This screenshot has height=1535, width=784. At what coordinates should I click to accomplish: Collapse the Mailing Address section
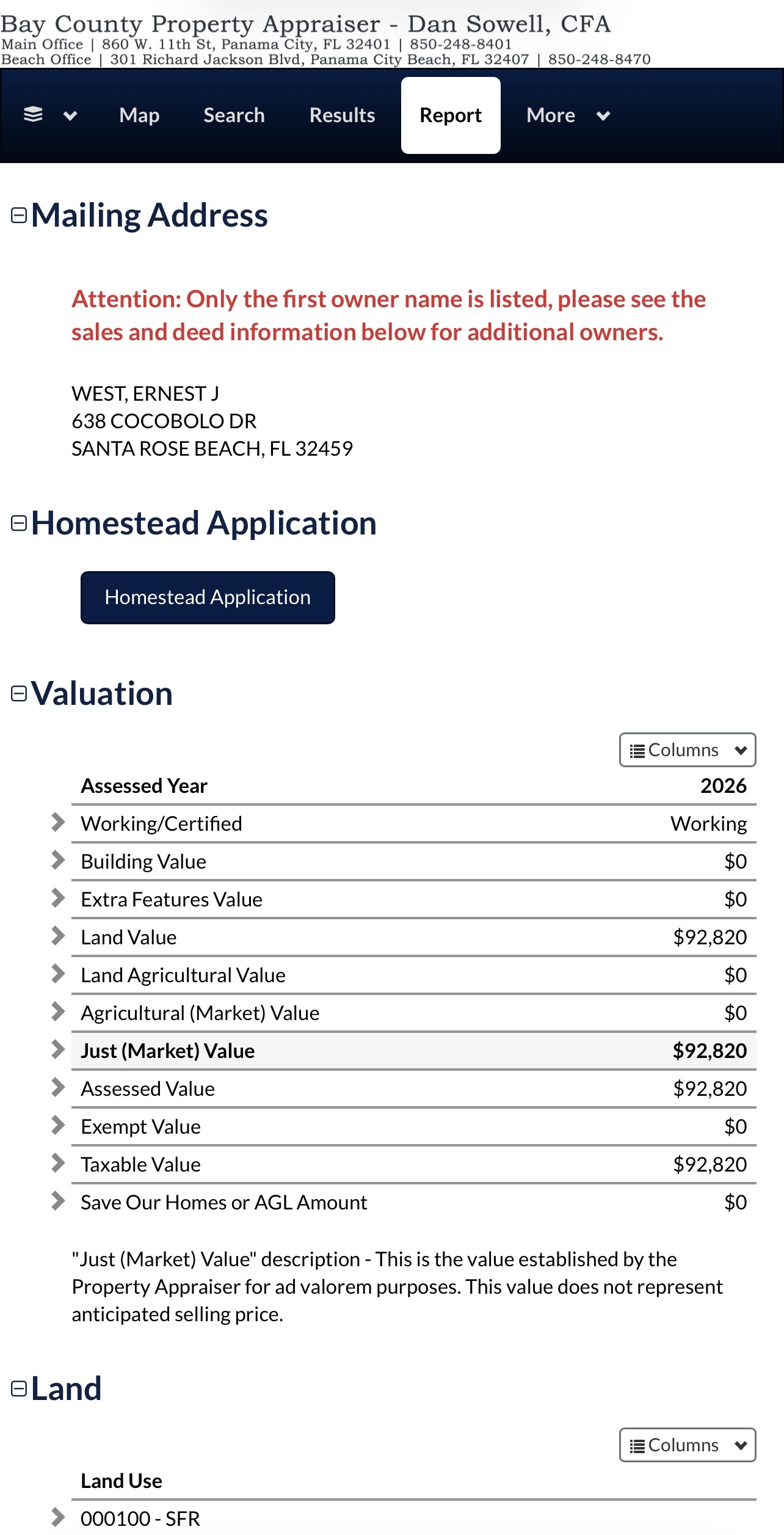[x=19, y=216]
